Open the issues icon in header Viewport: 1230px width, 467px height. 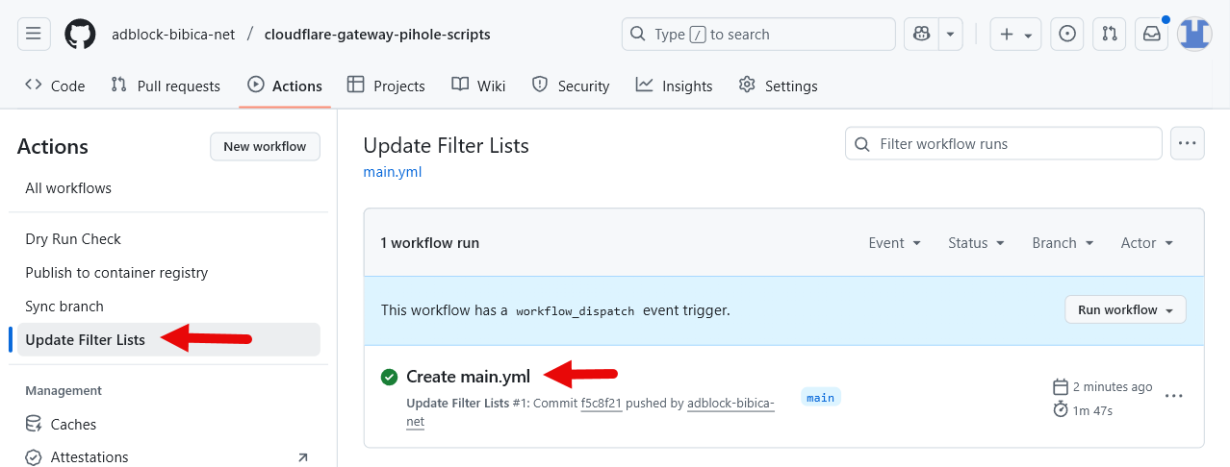coord(1067,34)
